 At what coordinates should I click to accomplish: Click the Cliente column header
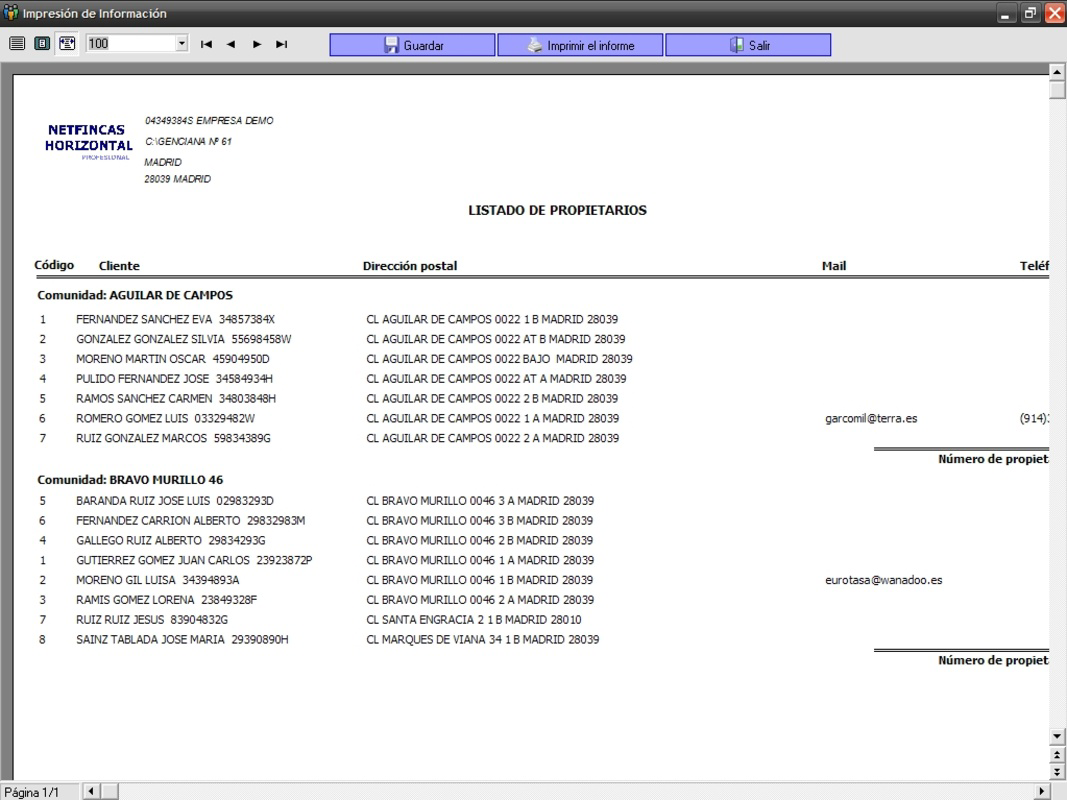pyautogui.click(x=119, y=266)
